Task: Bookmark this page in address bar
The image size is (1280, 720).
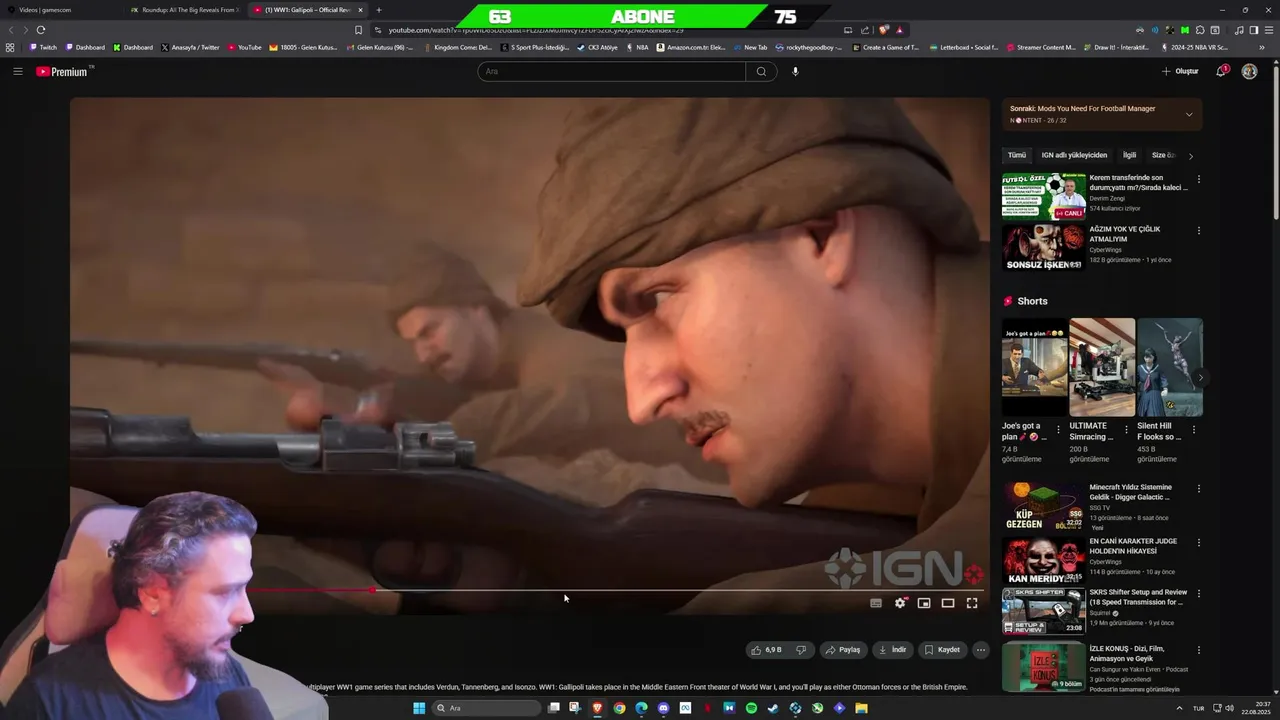Action: [358, 30]
